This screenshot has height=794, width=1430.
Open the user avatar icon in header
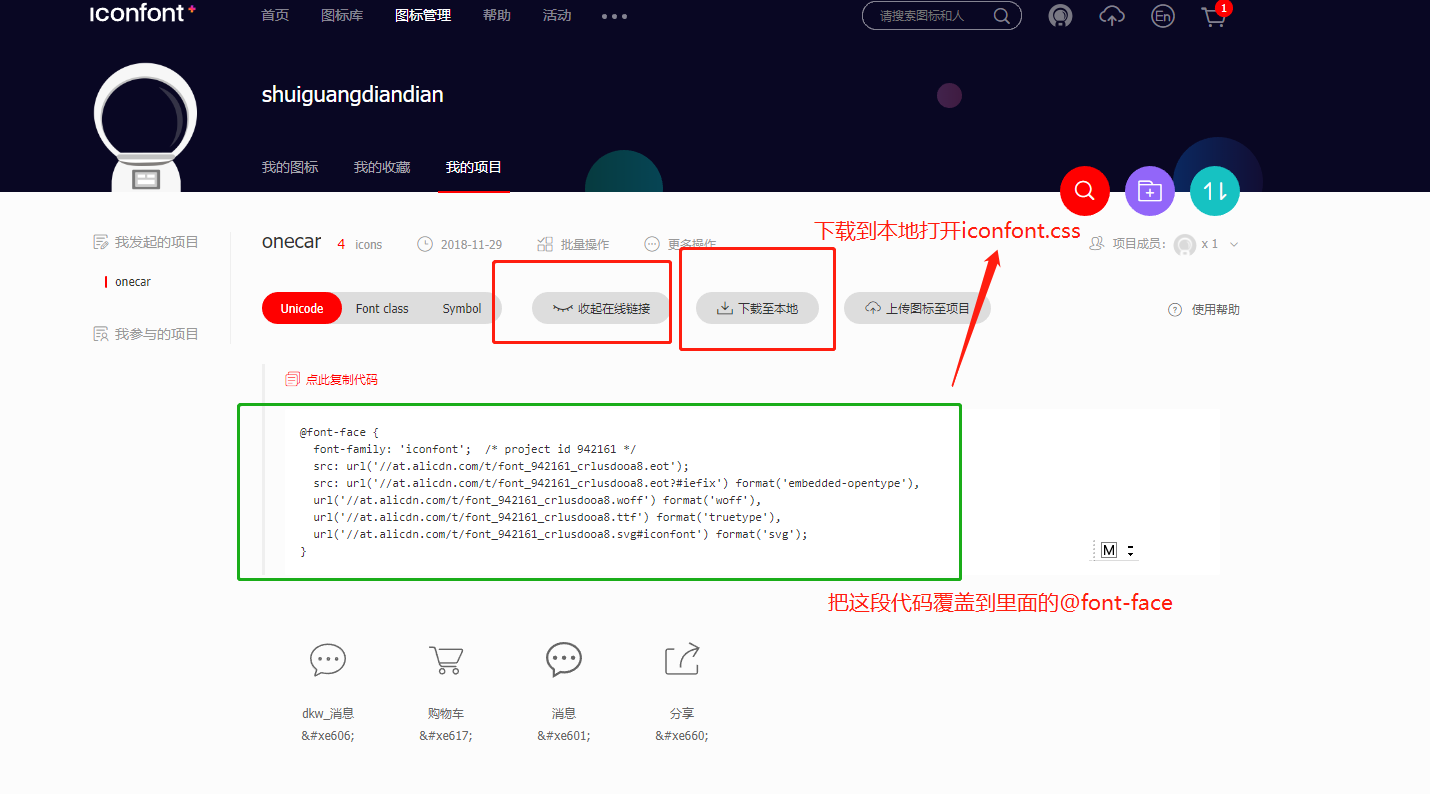pos(1060,16)
